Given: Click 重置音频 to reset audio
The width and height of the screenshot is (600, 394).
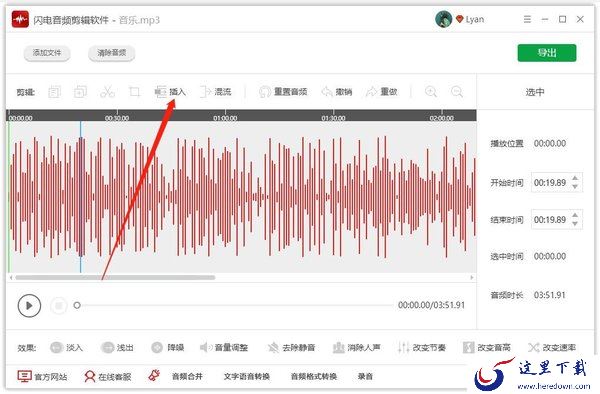Looking at the screenshot, I should coord(283,92).
